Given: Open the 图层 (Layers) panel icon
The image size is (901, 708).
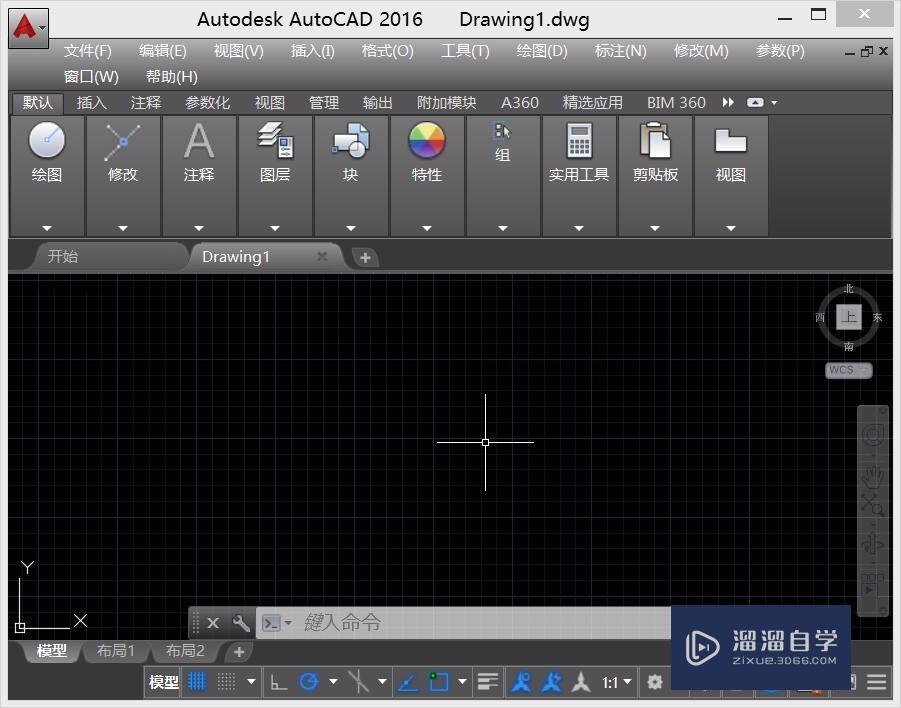Looking at the screenshot, I should click(x=275, y=140).
